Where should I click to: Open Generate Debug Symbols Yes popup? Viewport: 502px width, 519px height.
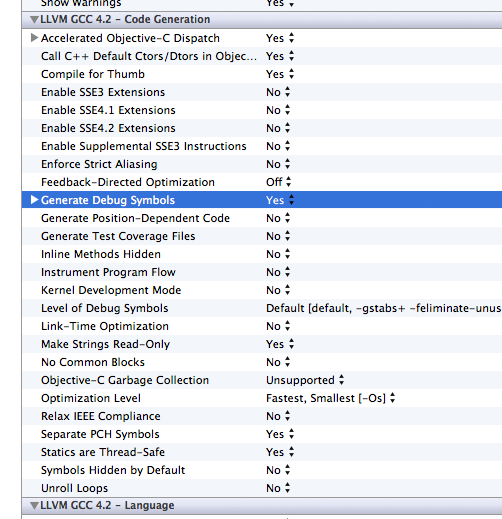click(x=280, y=200)
